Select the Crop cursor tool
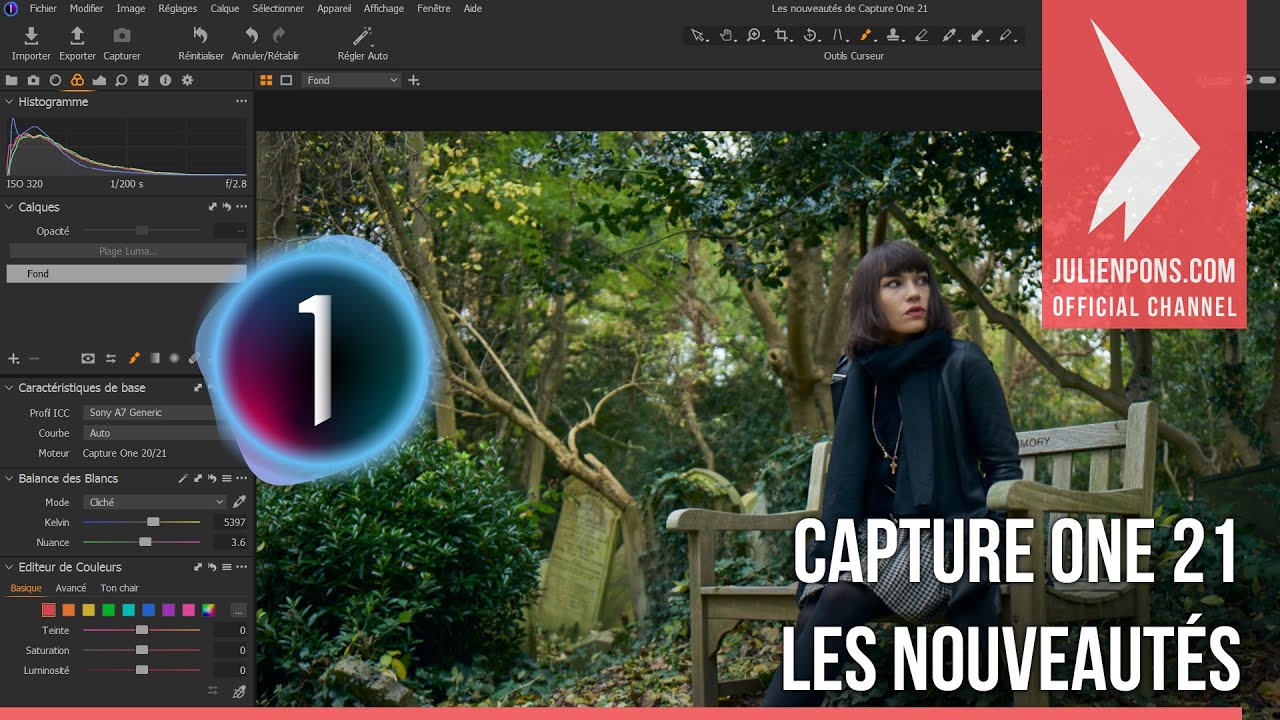The height and width of the screenshot is (720, 1280). (782, 36)
